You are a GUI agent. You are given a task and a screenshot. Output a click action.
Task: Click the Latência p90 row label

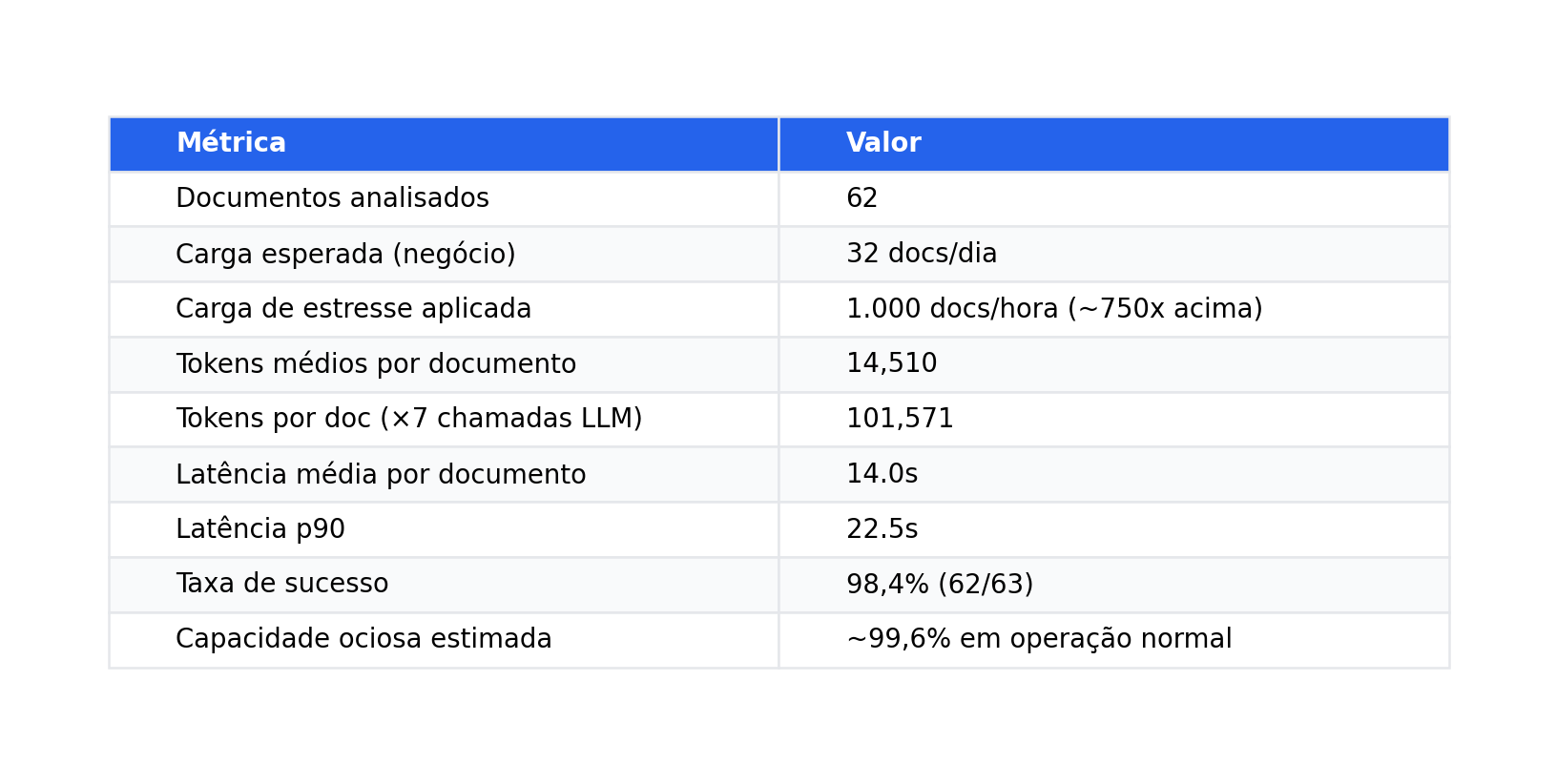pyautogui.click(x=260, y=529)
